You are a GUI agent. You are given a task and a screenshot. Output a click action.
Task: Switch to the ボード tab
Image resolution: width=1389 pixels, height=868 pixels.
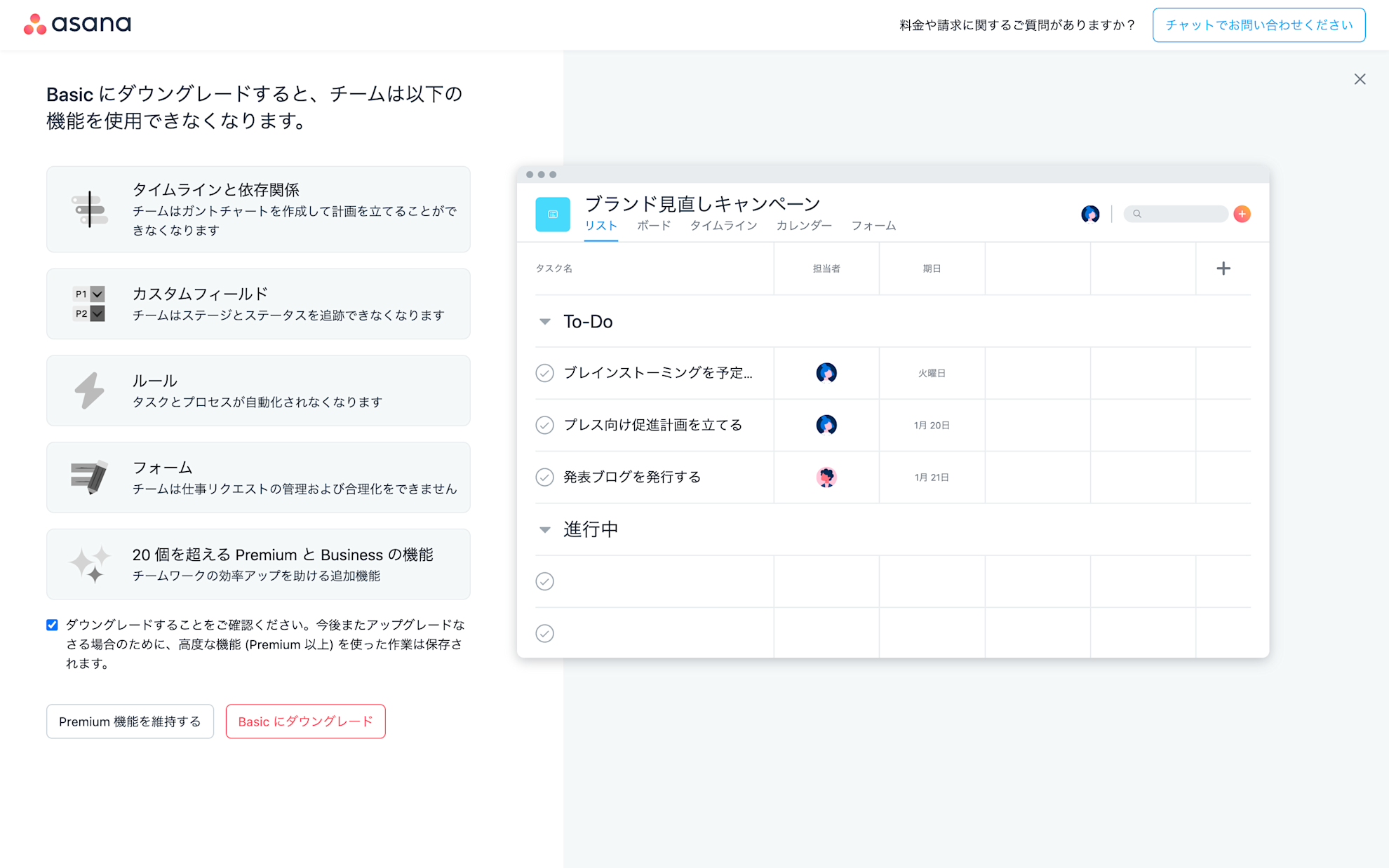click(654, 226)
